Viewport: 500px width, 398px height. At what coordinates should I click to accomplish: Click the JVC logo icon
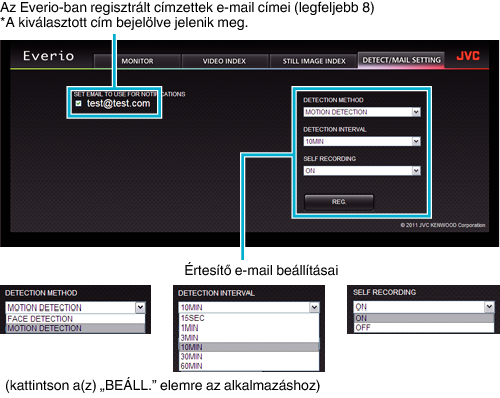pyautogui.click(x=468, y=56)
